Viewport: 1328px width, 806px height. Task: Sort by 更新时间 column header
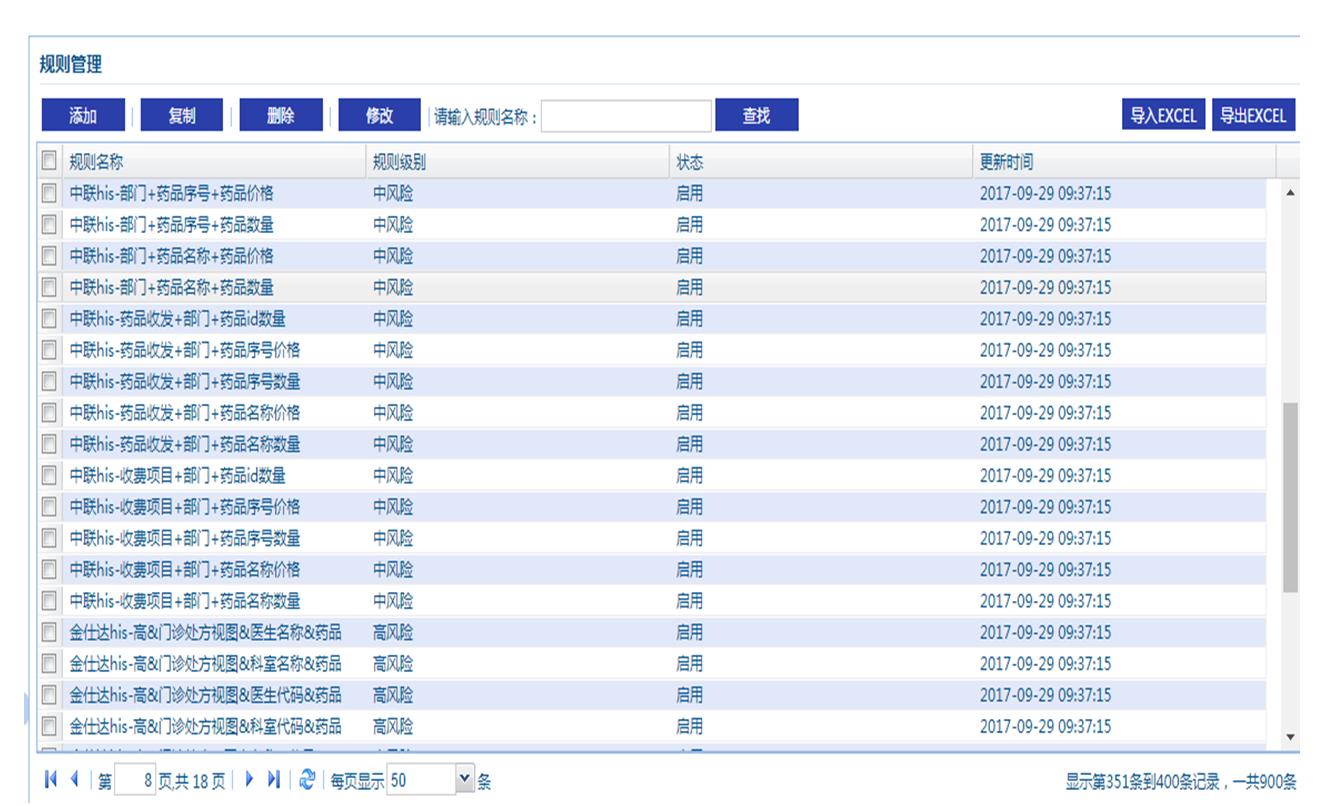click(x=1006, y=162)
